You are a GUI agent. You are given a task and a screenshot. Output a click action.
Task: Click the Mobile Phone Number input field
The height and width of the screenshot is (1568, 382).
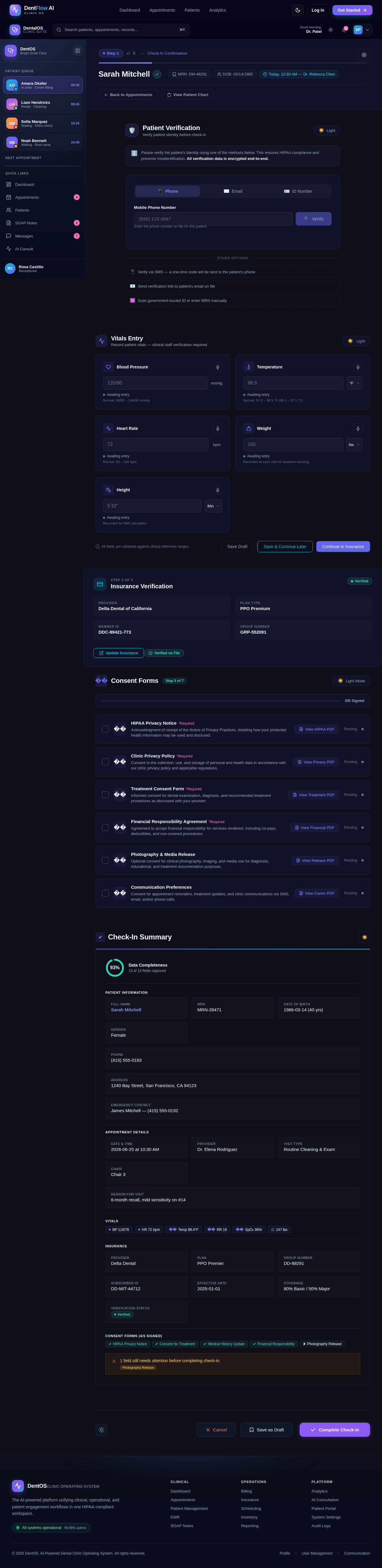213,218
